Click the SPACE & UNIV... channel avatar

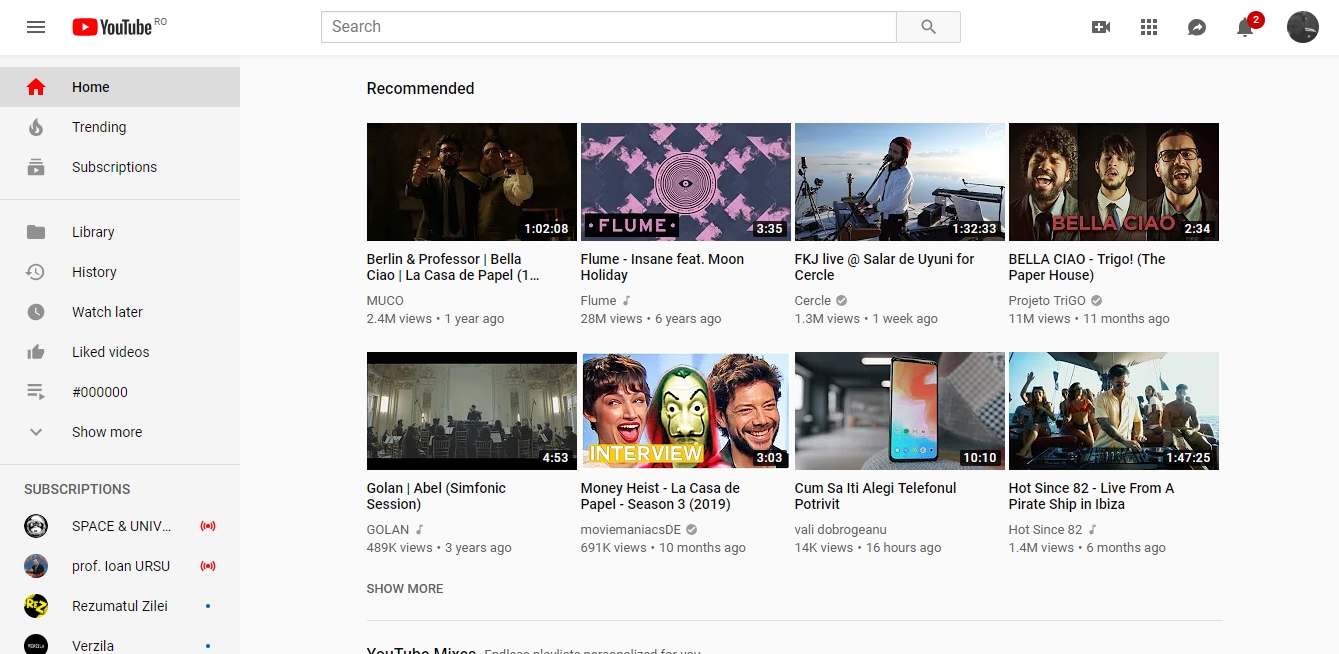coord(36,526)
